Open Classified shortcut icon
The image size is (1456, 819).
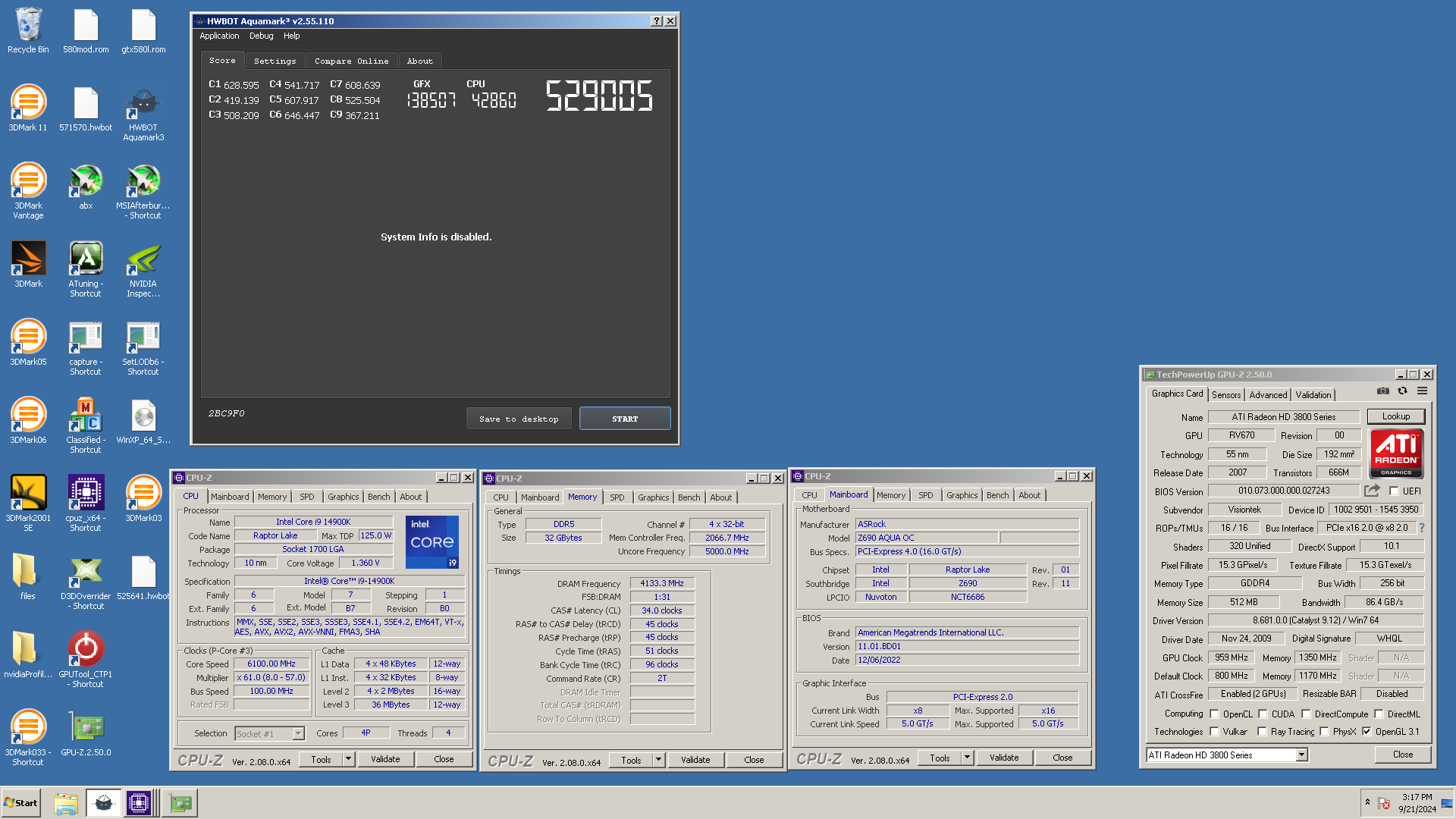click(x=86, y=425)
